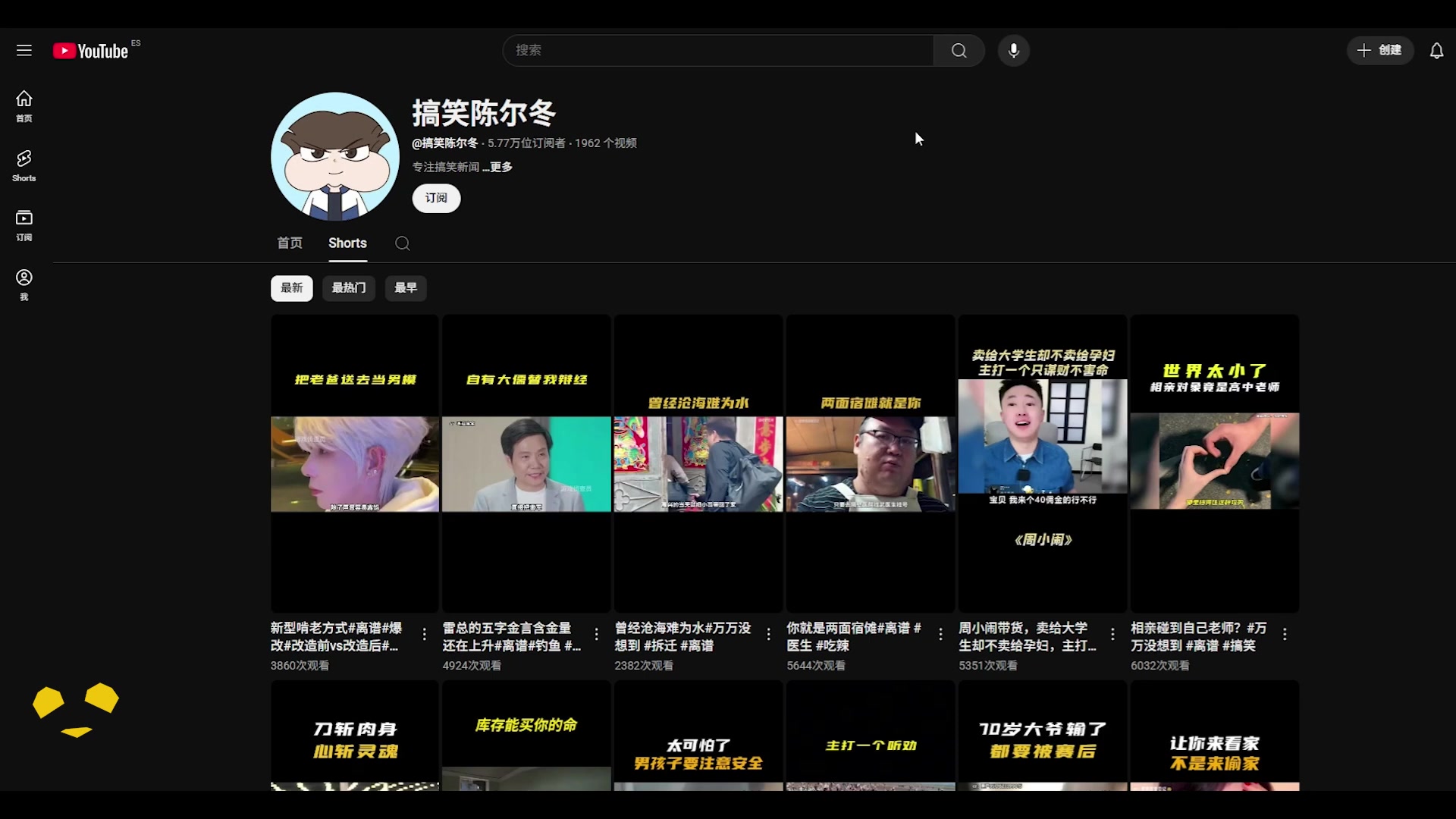1456x819 pixels.
Task: Open the 让你来看家 short
Action: pyautogui.click(x=1215, y=736)
